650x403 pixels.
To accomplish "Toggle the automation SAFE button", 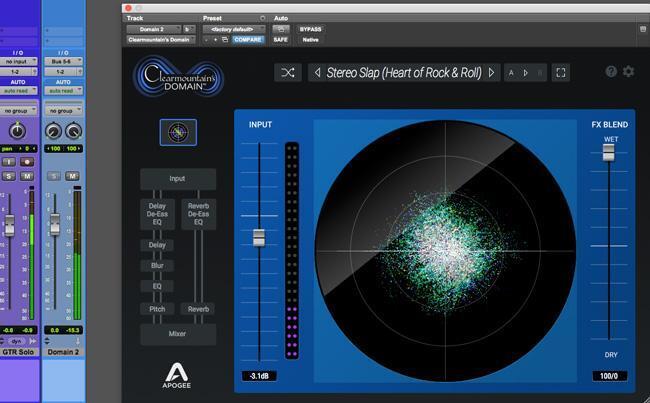I will 281,40.
